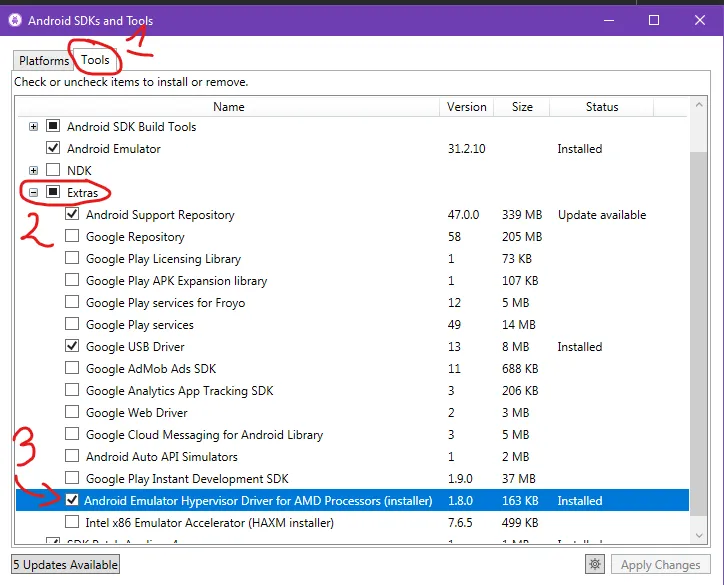Enable Google Play Licensing Library
724x585 pixels.
72,258
